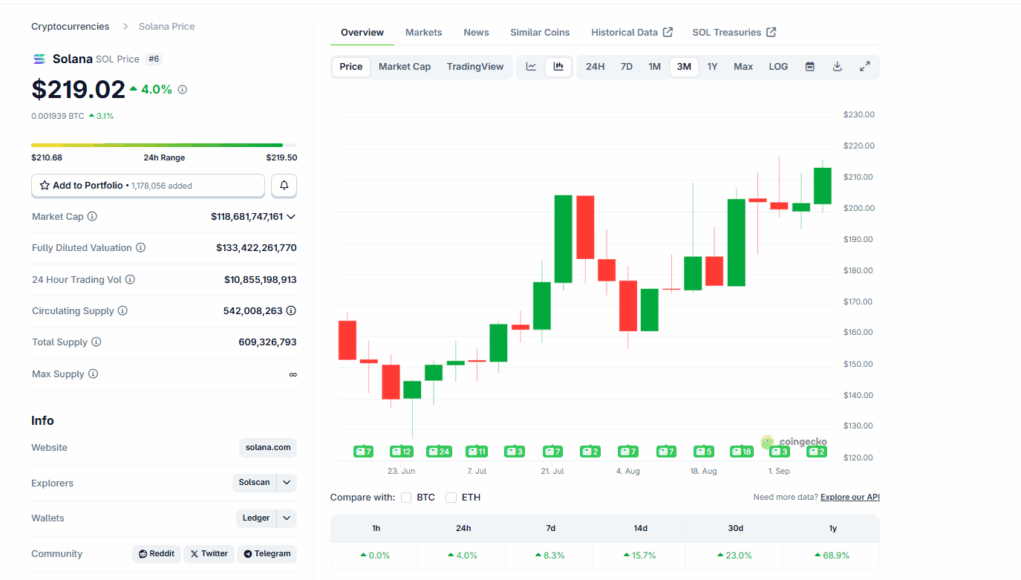Viewport: 1021px width, 580px height.
Task: Select the candlestick chart icon
Action: click(559, 67)
